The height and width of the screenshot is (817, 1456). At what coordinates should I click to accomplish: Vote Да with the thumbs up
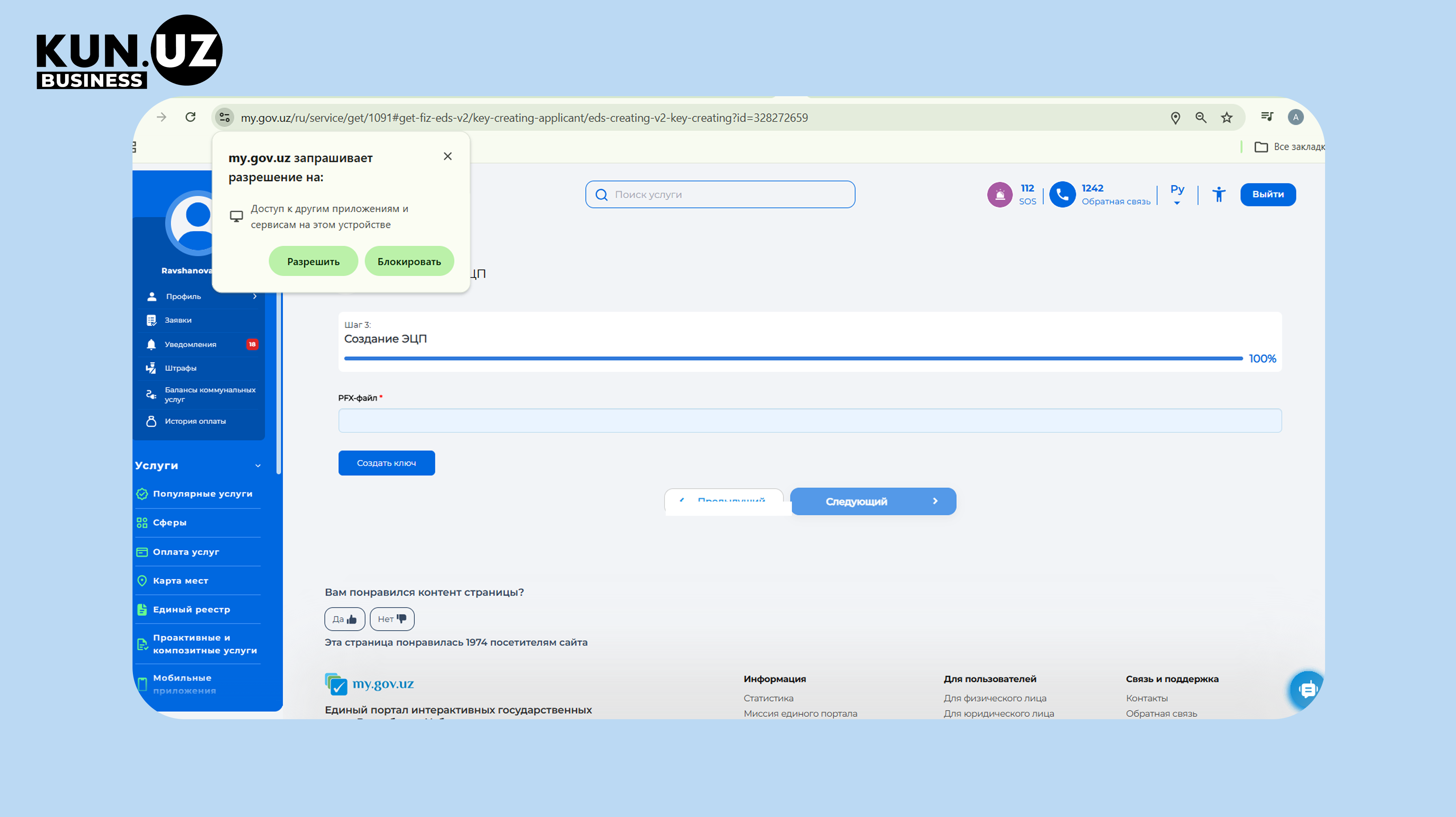(345, 619)
